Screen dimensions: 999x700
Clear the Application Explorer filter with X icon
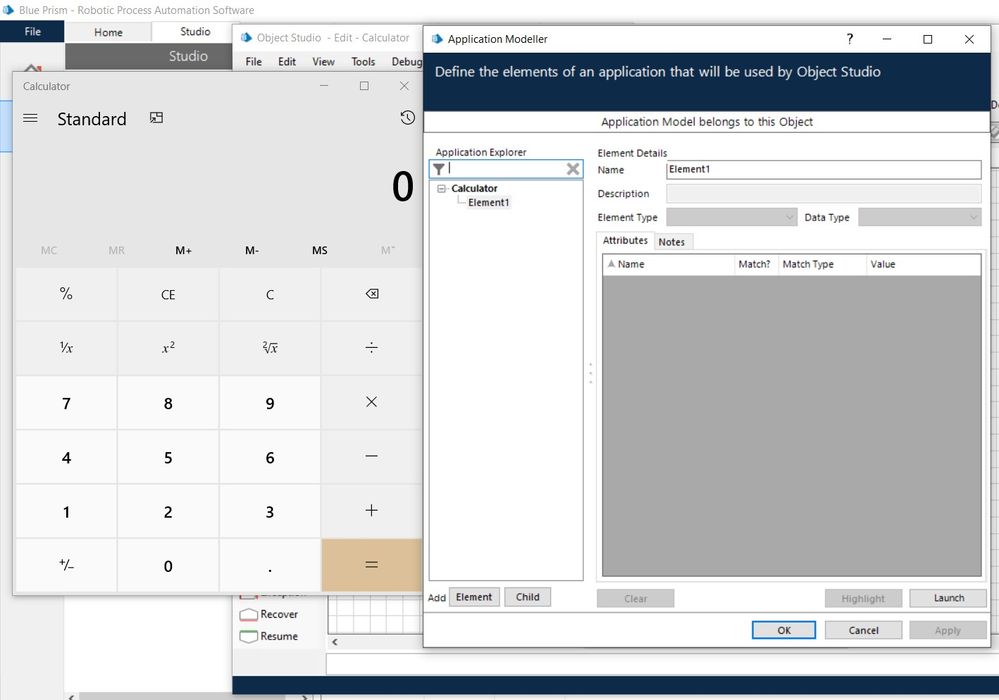(573, 169)
